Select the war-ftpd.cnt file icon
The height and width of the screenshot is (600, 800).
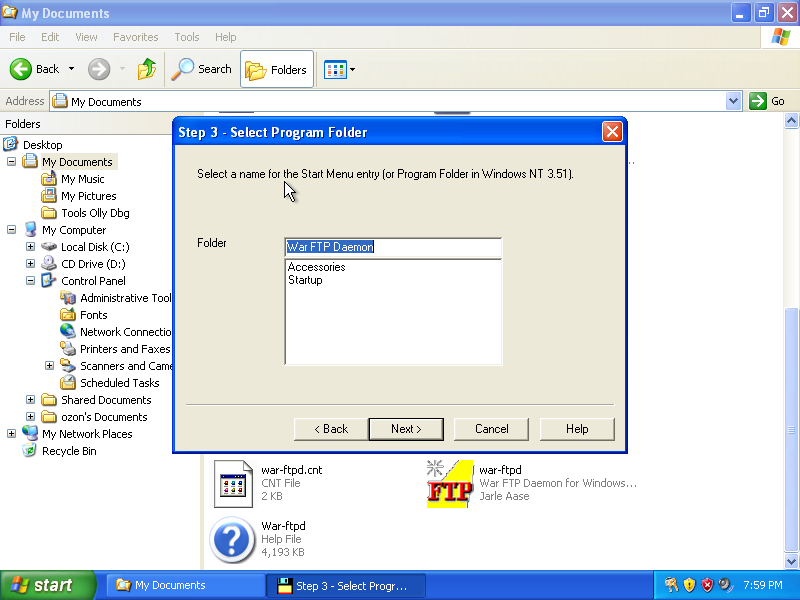233,484
